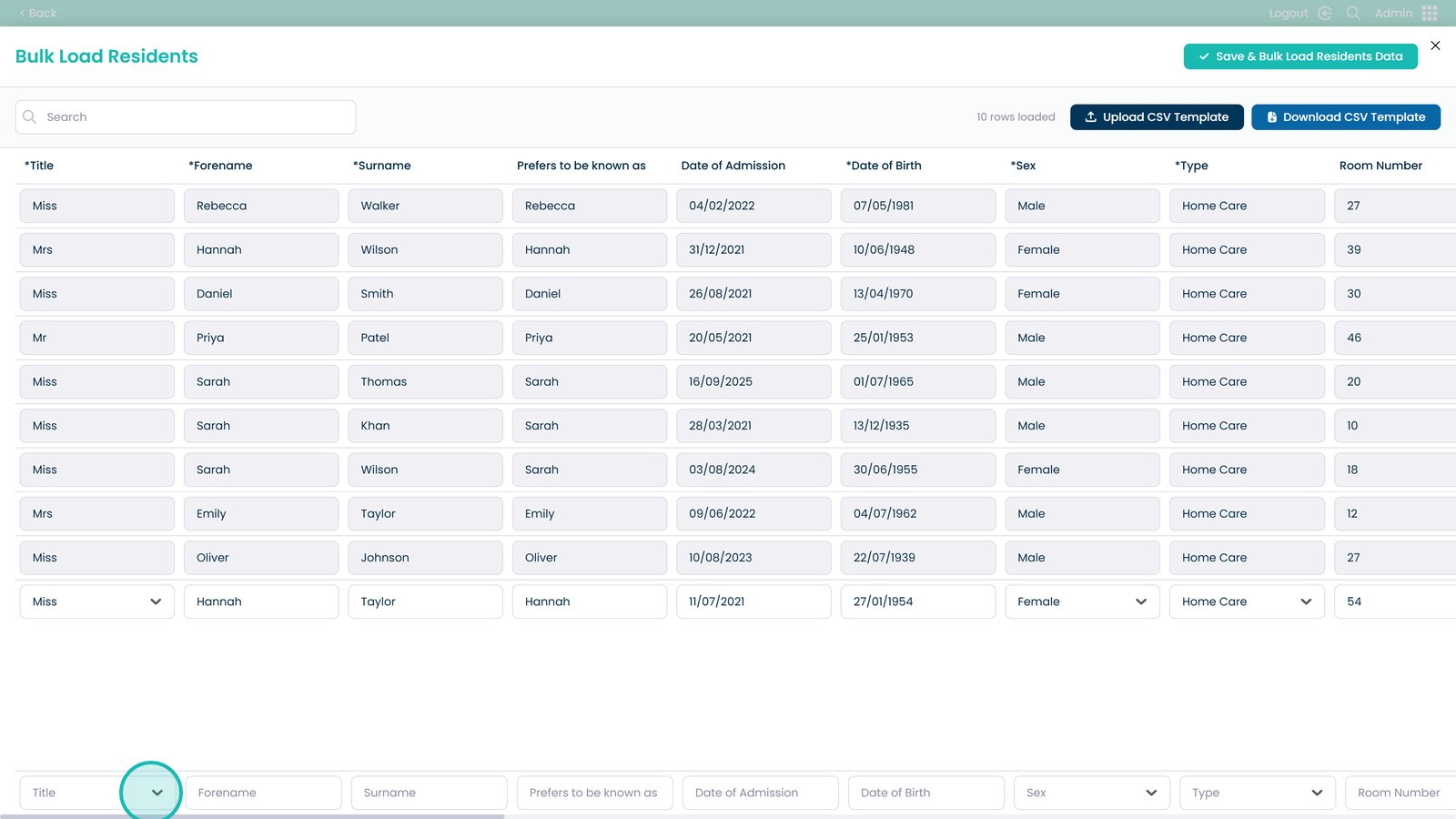Click the empty Date of Birth field

pos(925,793)
